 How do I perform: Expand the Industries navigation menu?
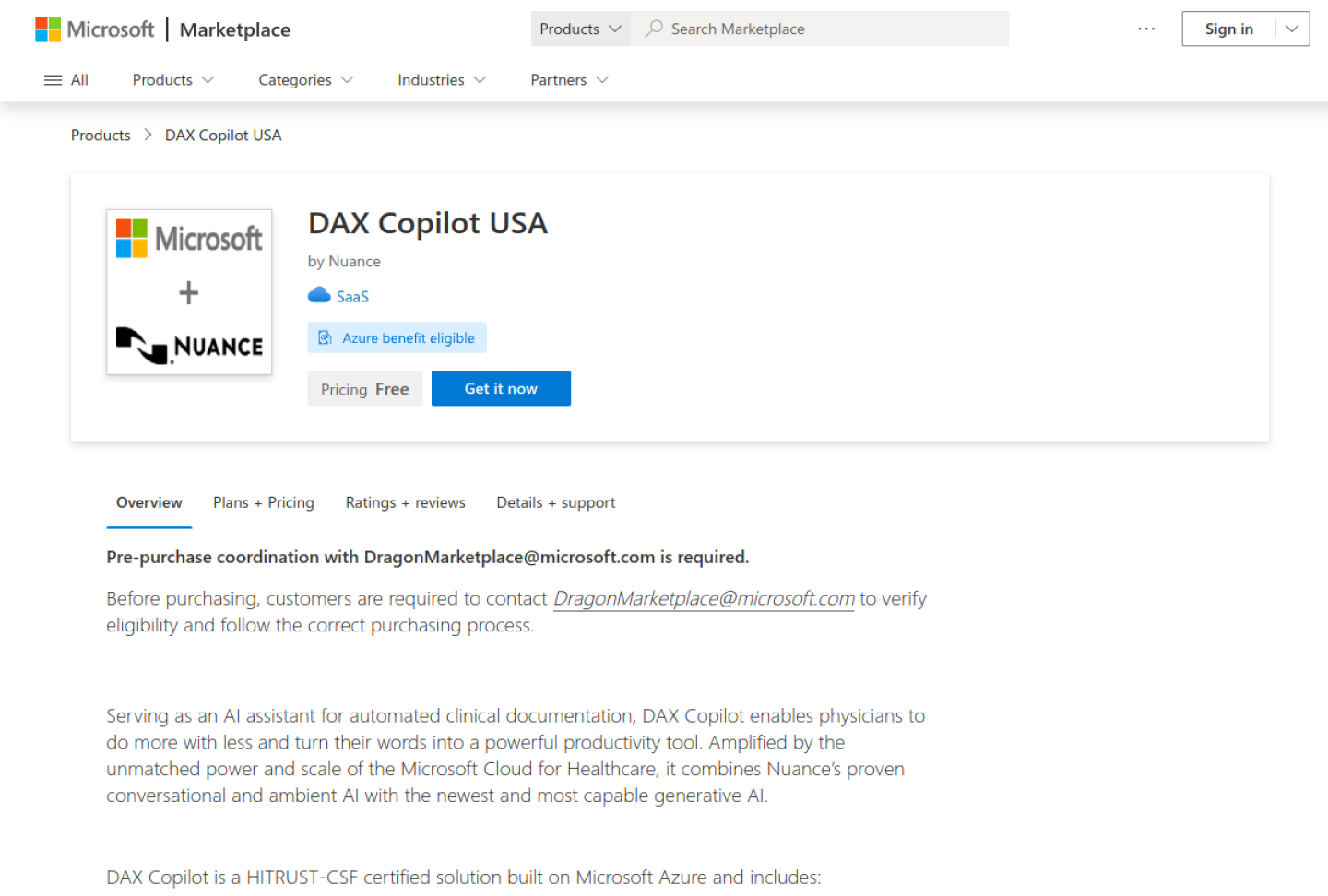click(442, 80)
